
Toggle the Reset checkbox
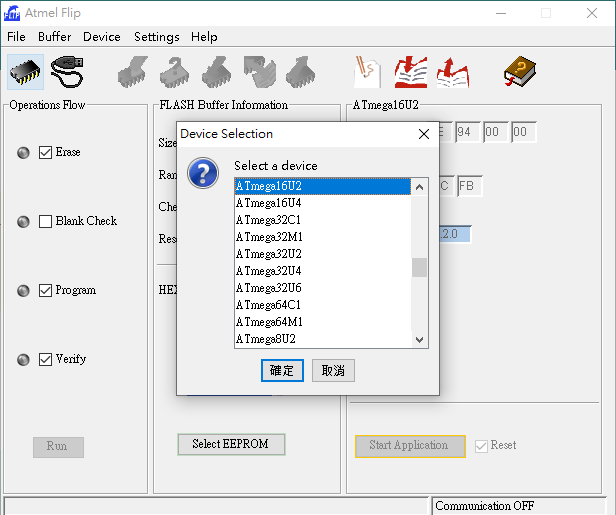[x=481, y=446]
